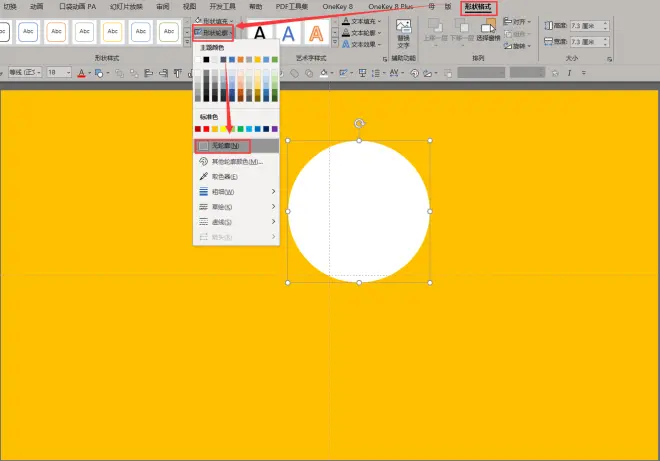Viewport: 660px width, 461px height.
Task: Switch to the Transitions (切换) tab
Action: coord(10,6)
